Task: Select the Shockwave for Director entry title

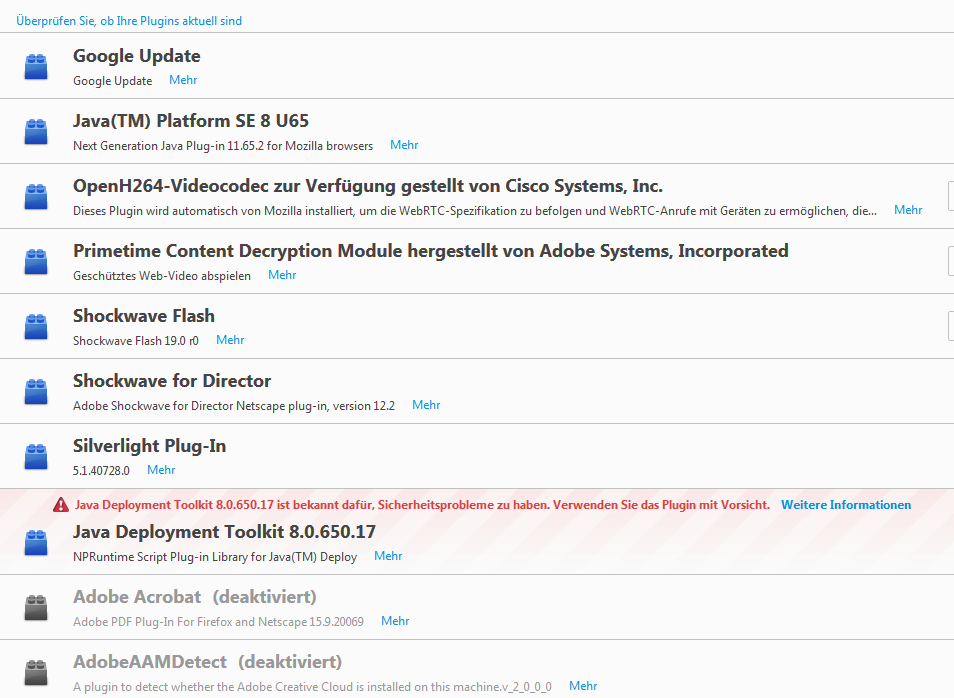Action: pos(172,381)
